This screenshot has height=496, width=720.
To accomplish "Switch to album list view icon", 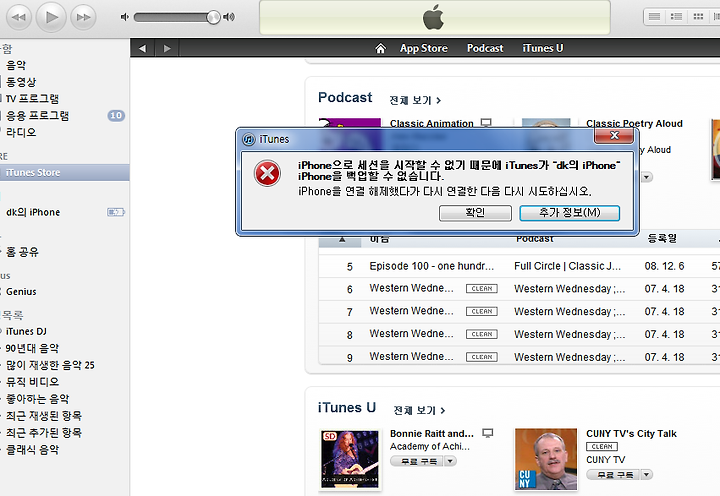I will (x=676, y=17).
